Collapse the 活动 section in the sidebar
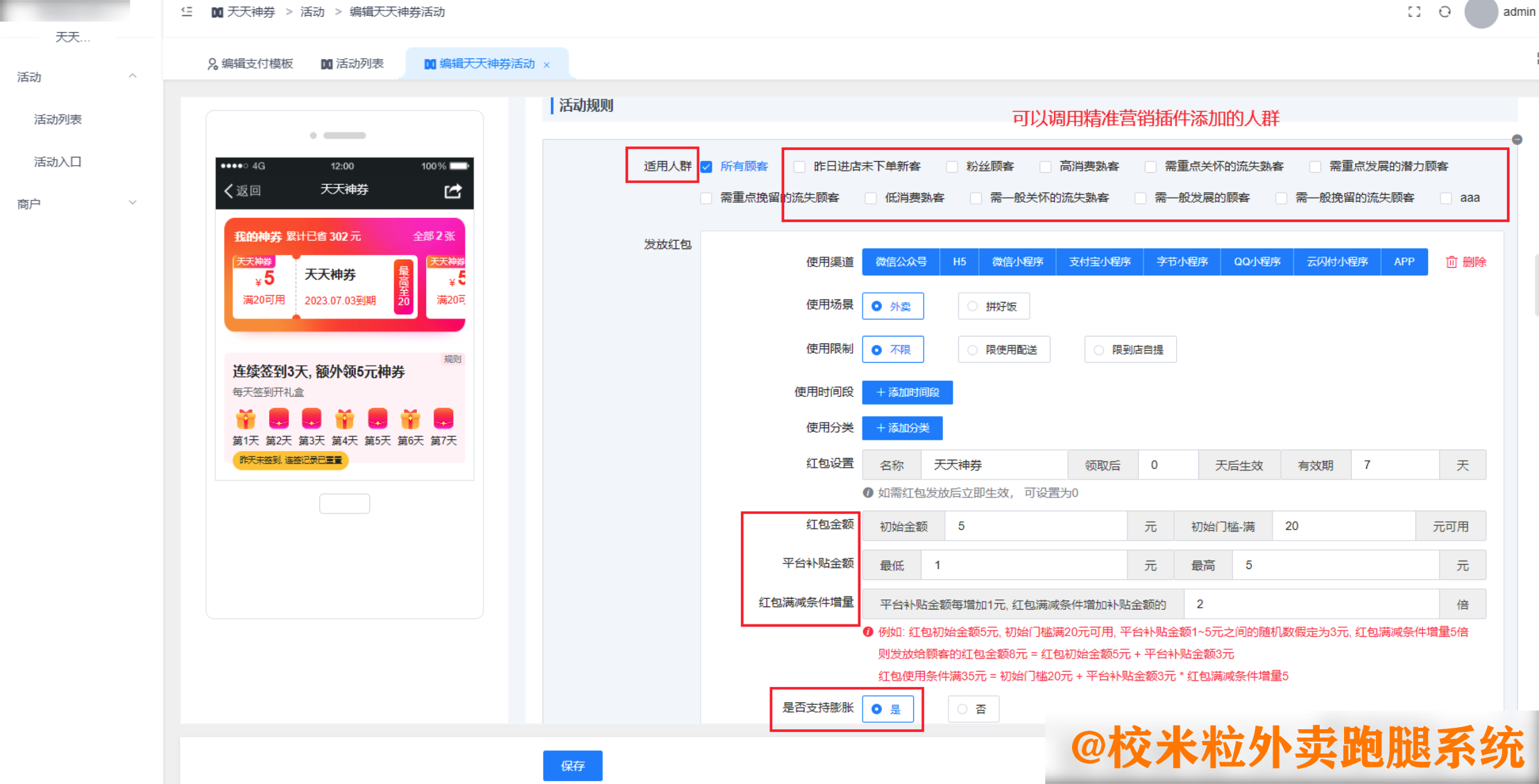The width and height of the screenshot is (1539, 784). (x=132, y=76)
